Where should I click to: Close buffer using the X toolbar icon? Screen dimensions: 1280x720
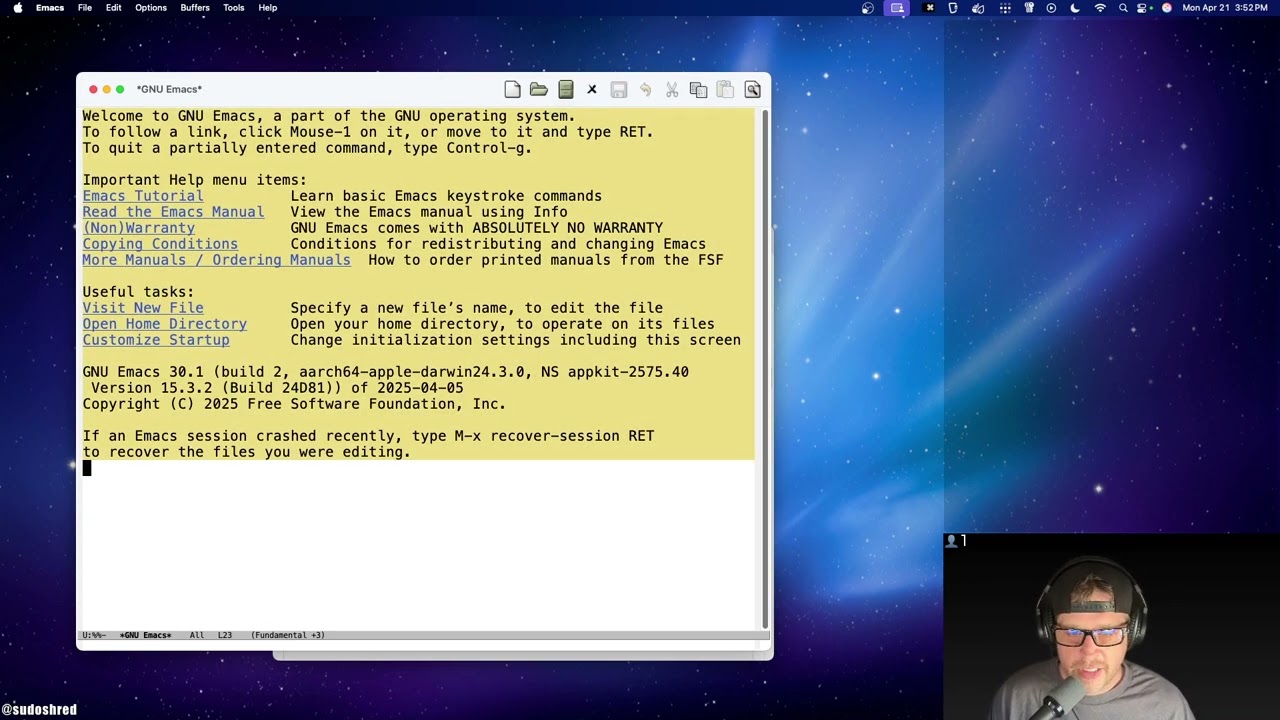(x=592, y=90)
